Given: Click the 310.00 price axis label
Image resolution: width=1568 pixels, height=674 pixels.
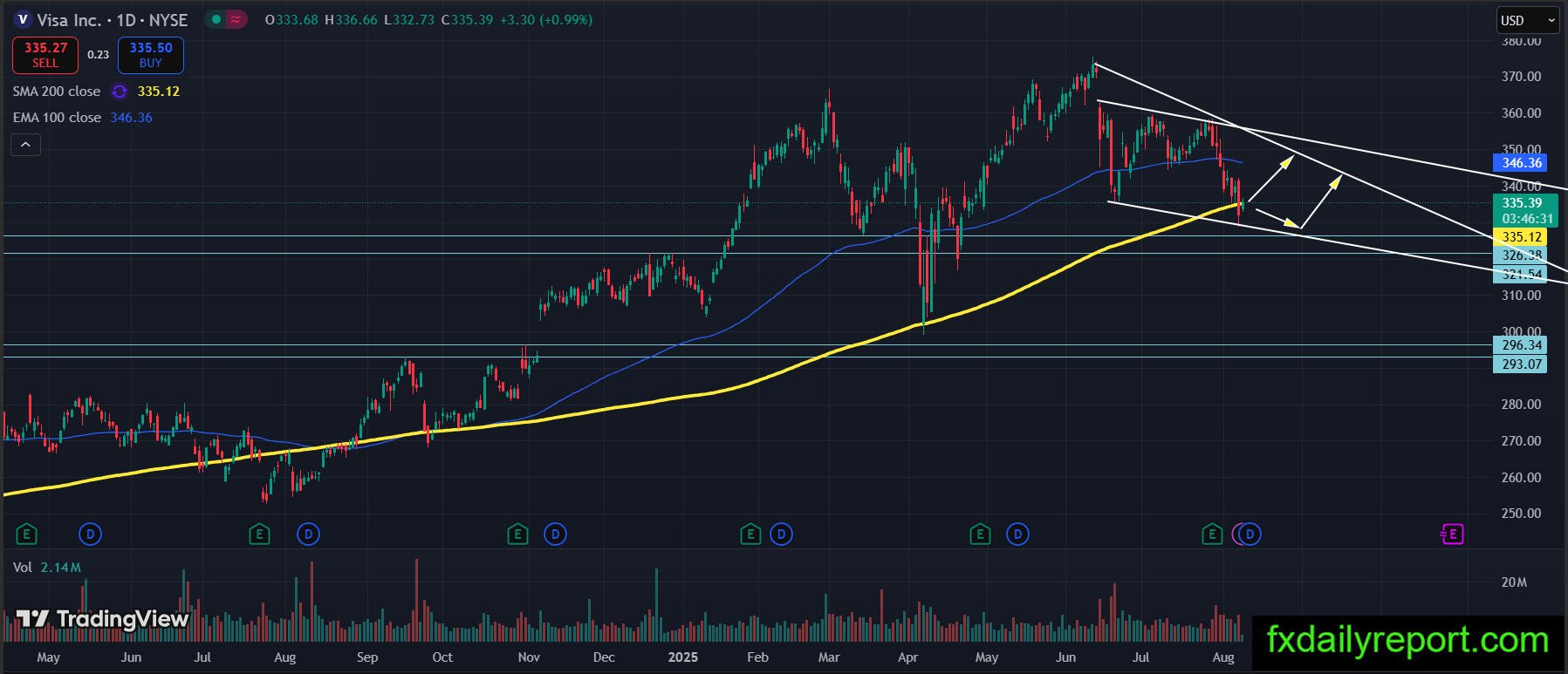Looking at the screenshot, I should (x=1521, y=296).
